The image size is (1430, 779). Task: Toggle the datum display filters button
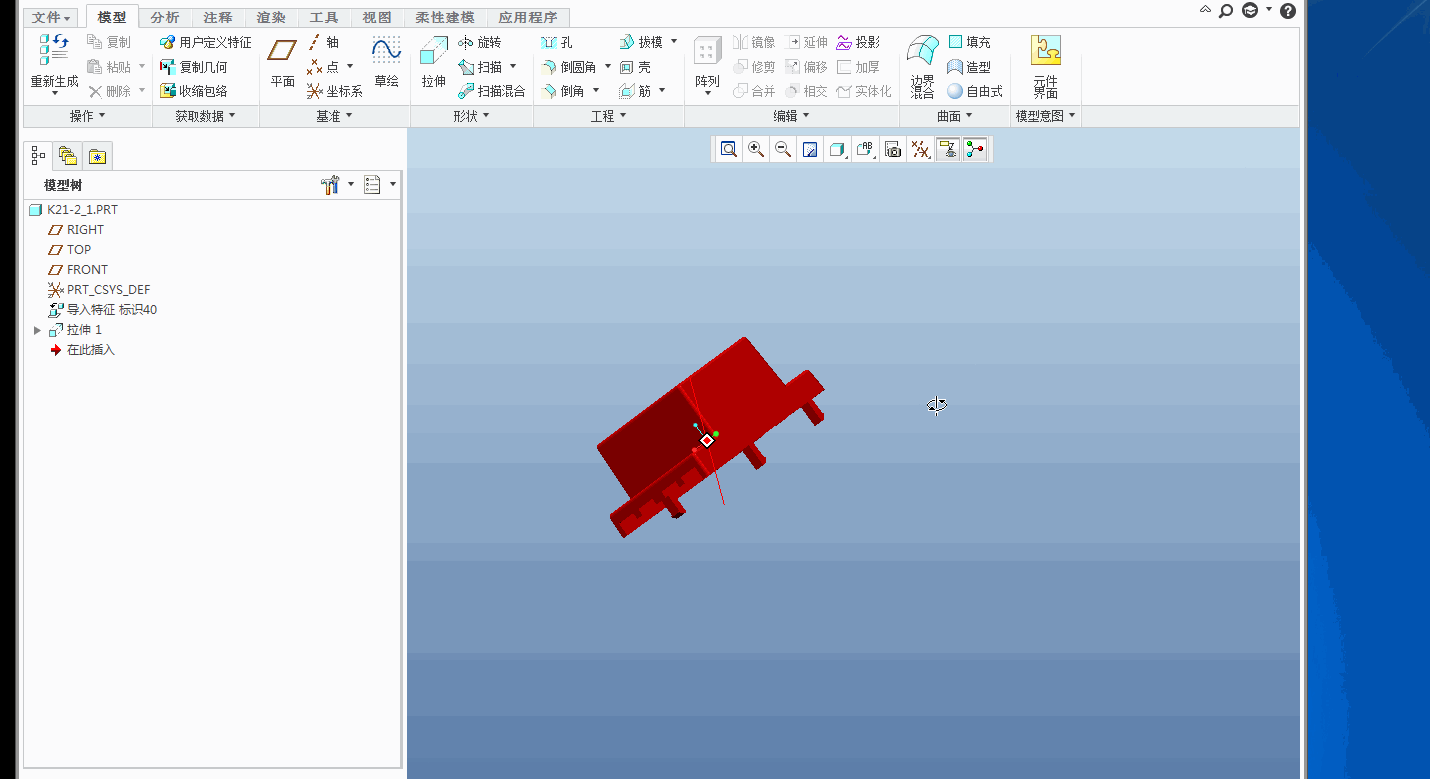920,150
